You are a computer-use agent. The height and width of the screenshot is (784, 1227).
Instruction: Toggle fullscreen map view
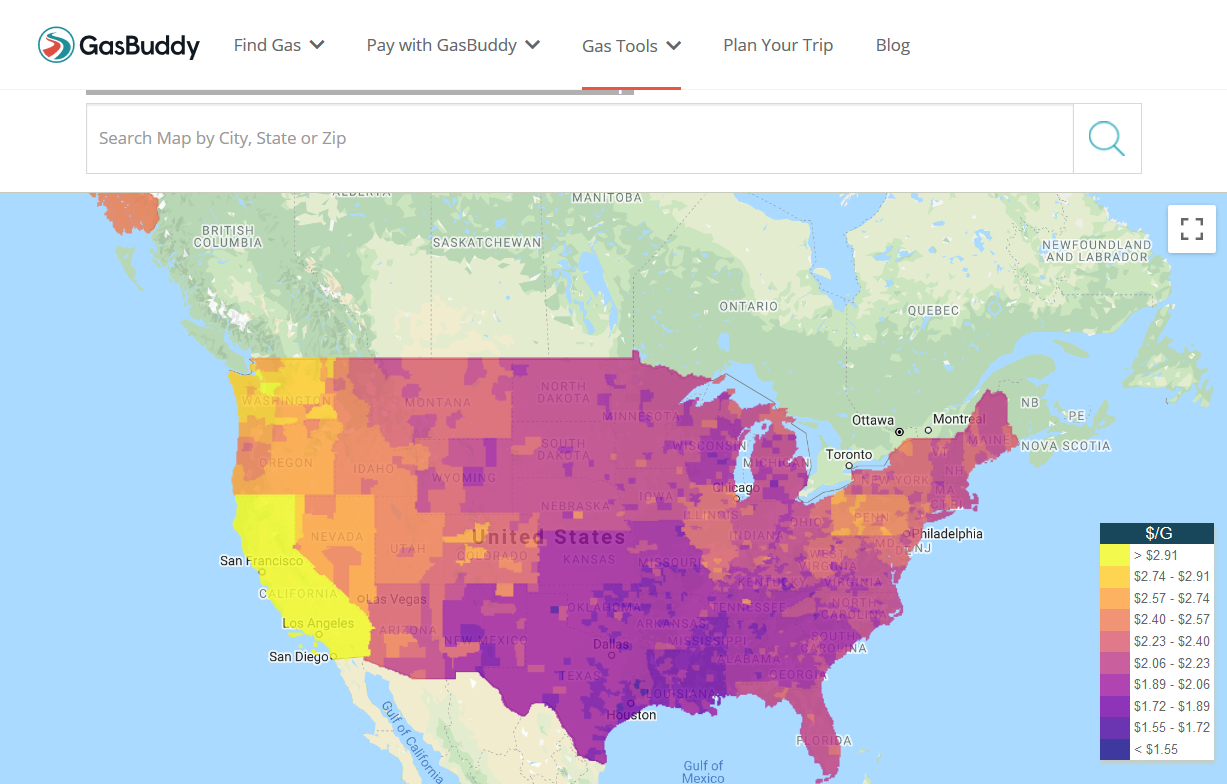click(x=1191, y=229)
